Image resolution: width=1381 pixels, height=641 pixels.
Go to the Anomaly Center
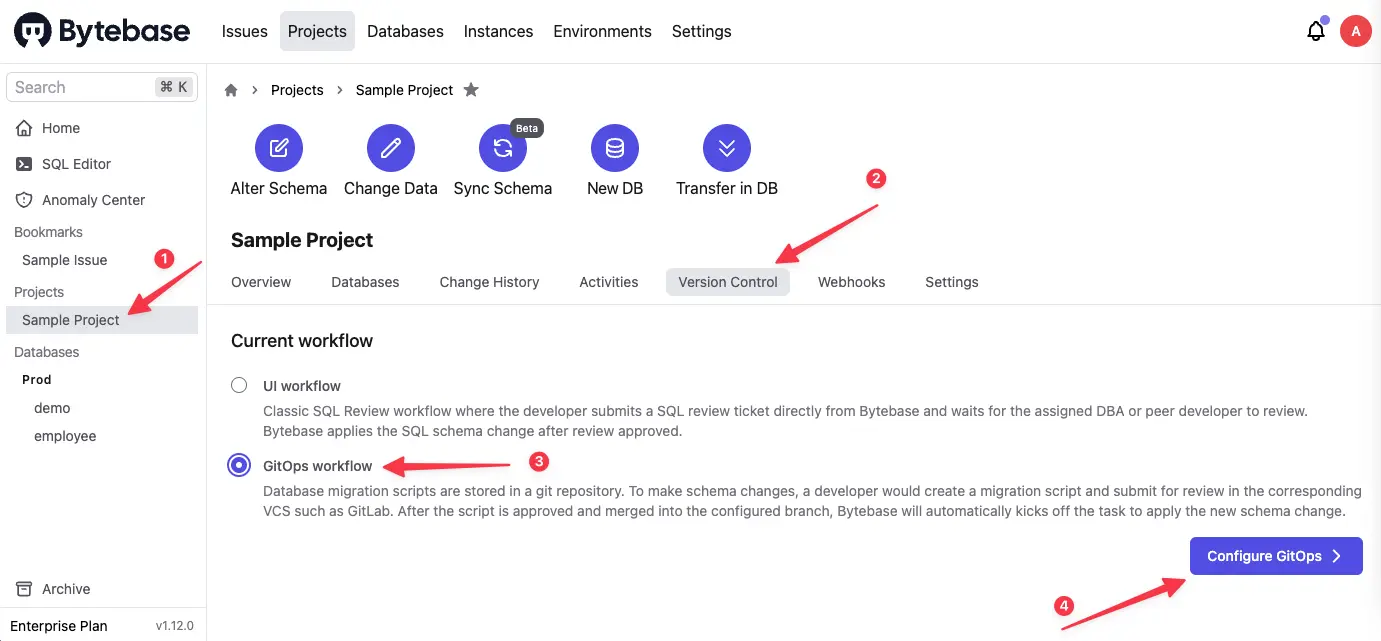[93, 200]
